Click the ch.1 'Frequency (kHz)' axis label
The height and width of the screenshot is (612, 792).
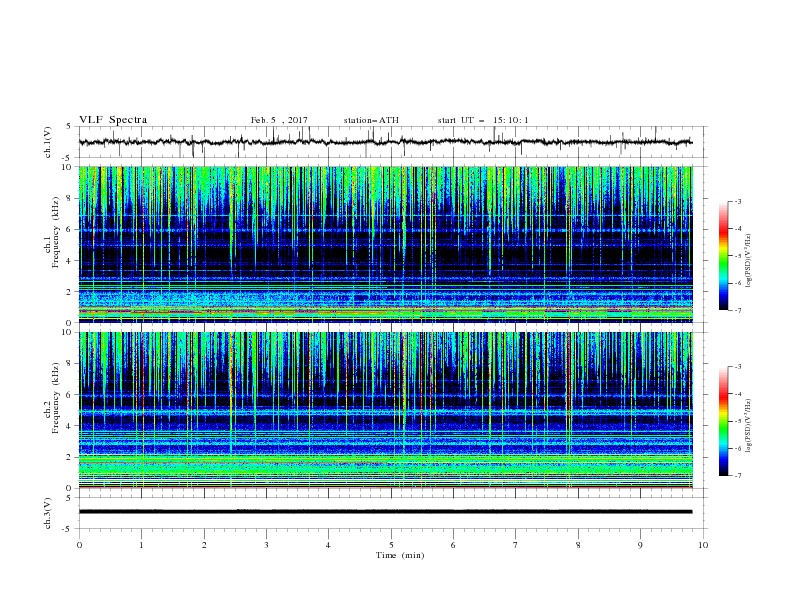click(x=56, y=232)
